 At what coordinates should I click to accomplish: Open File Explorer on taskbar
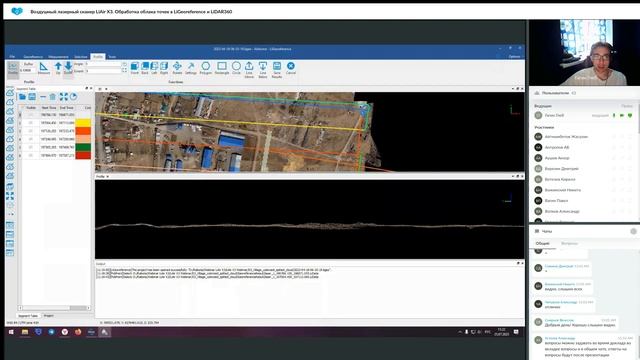(x=25, y=332)
